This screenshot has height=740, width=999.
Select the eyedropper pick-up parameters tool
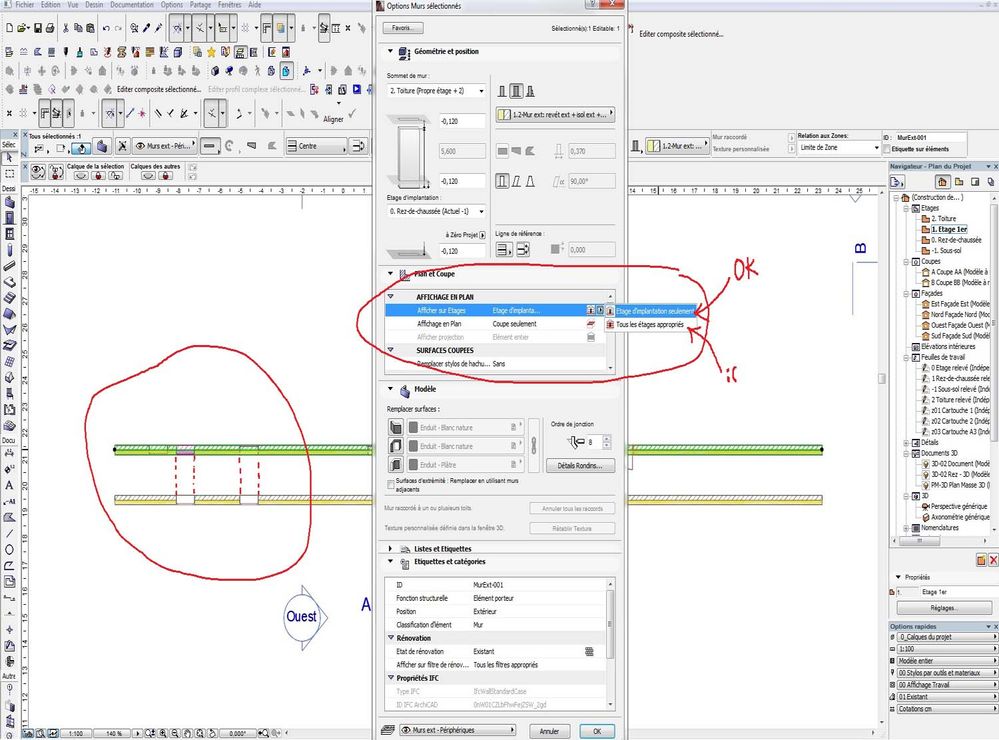point(147,28)
